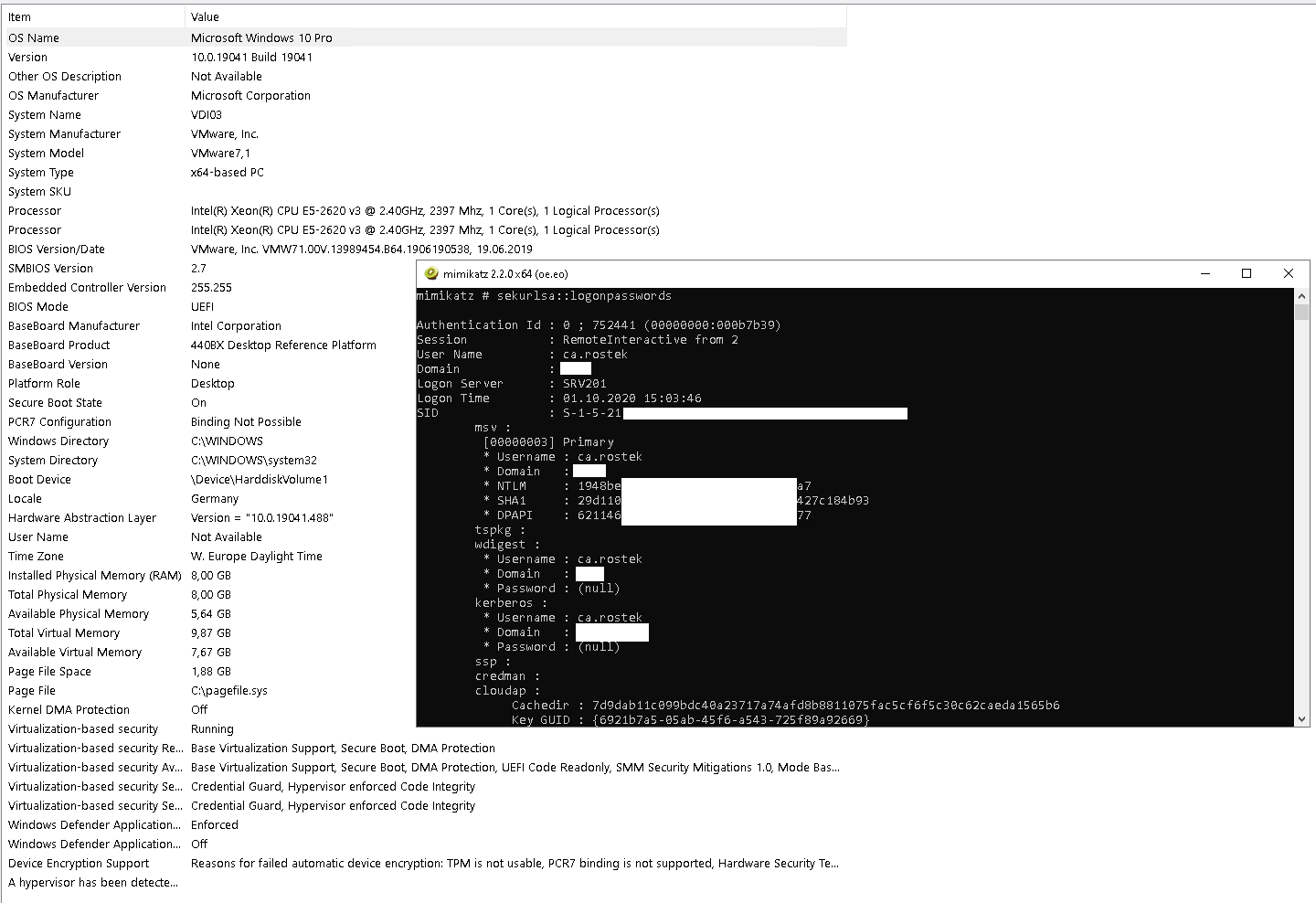Click the Cachedir line in cloudap section
Viewport: 1316px width, 903px height.
[786, 705]
